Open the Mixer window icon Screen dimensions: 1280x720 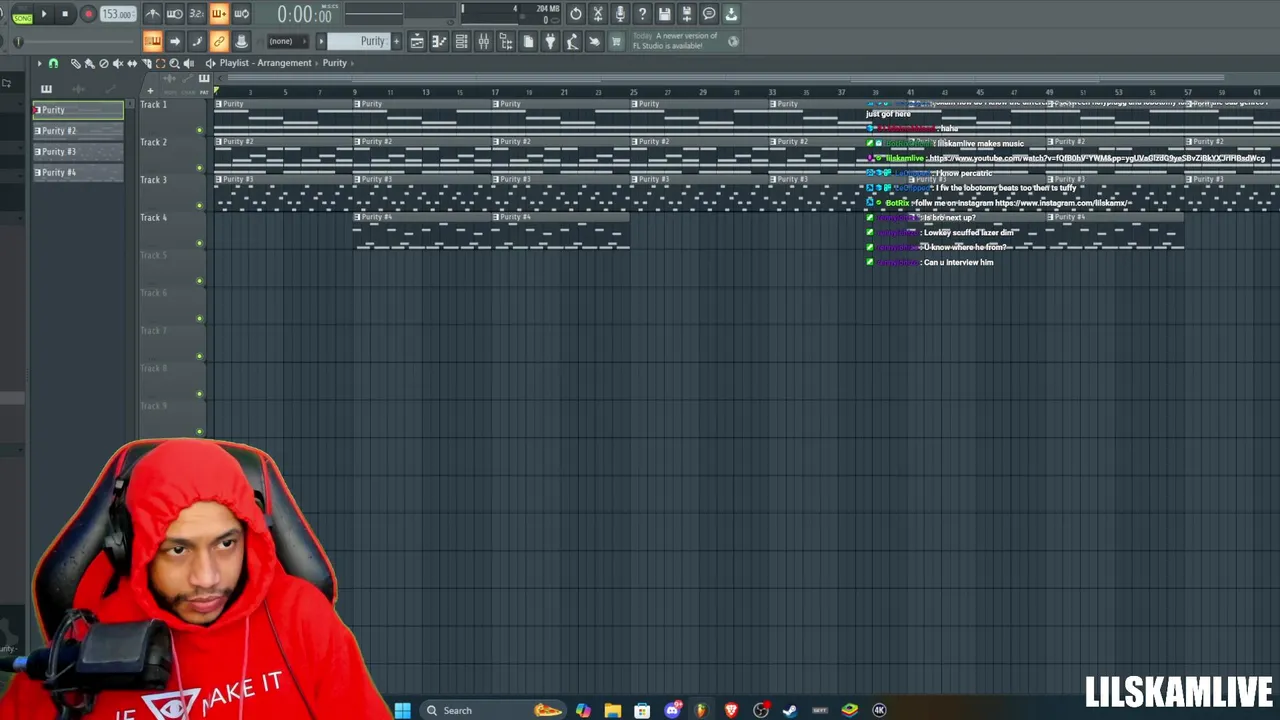tap(483, 41)
